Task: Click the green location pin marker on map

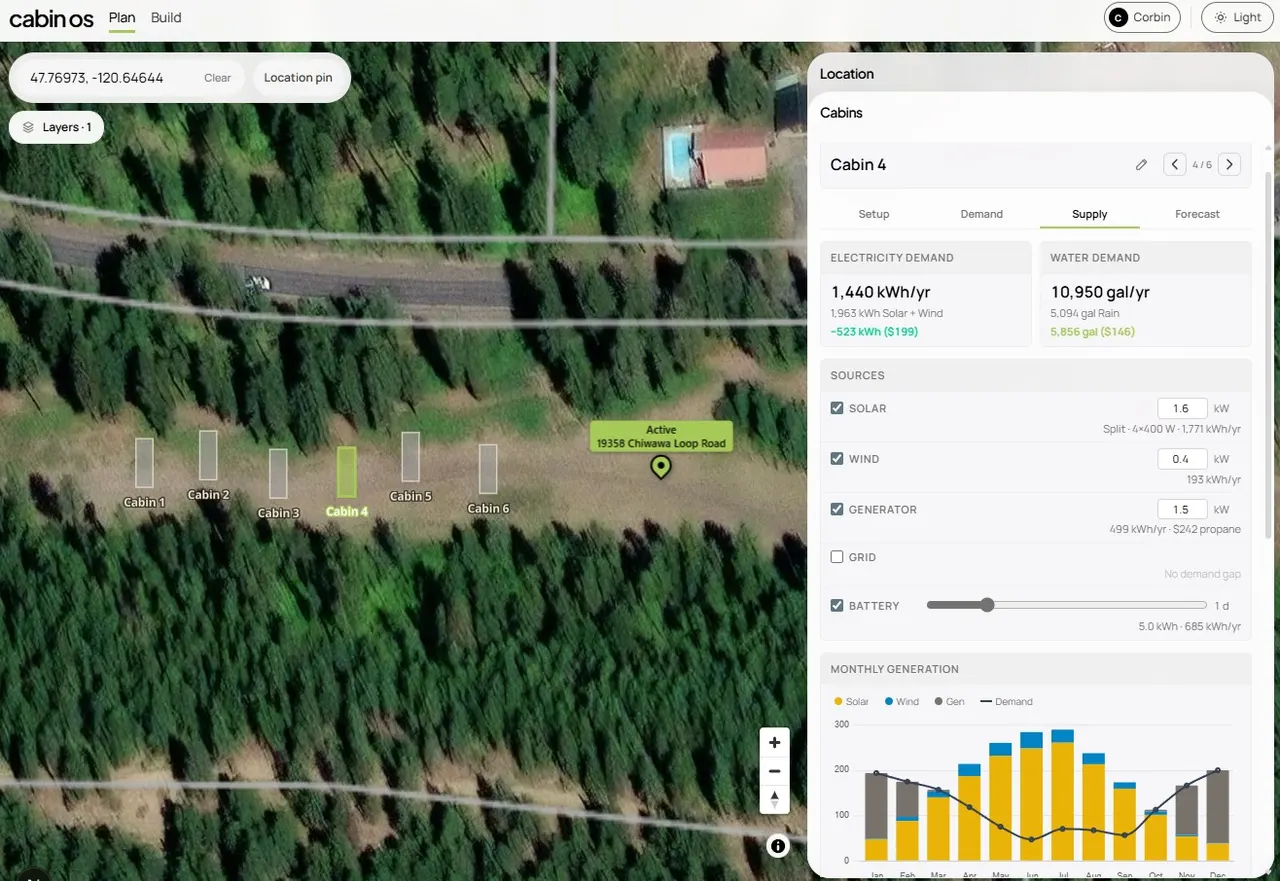Action: 660,466
